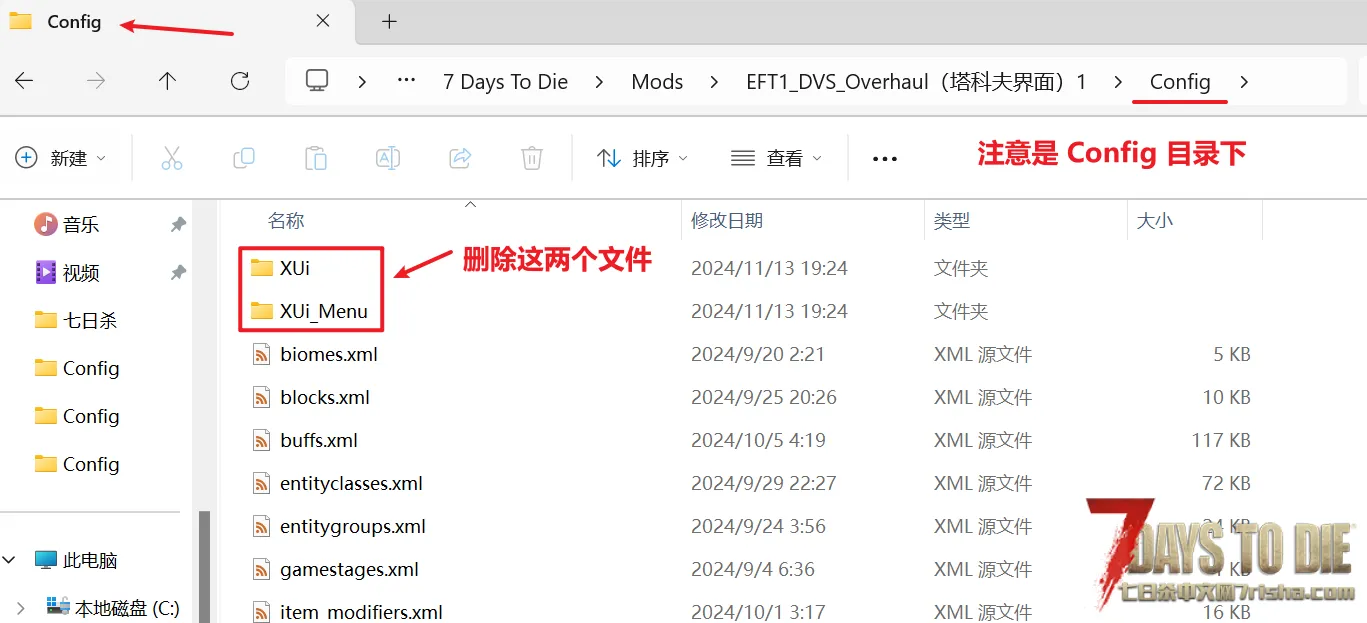Expand the chevron after 7 Days To Die
Viewport: 1367px width, 623px height.
[600, 82]
